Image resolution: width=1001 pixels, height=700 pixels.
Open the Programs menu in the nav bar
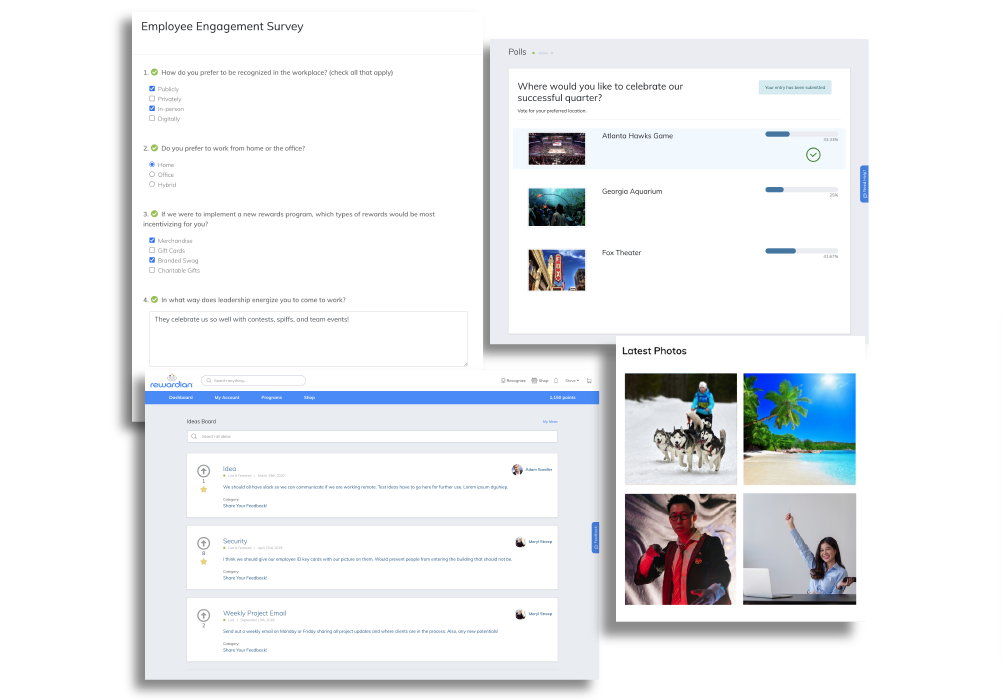tap(271, 398)
